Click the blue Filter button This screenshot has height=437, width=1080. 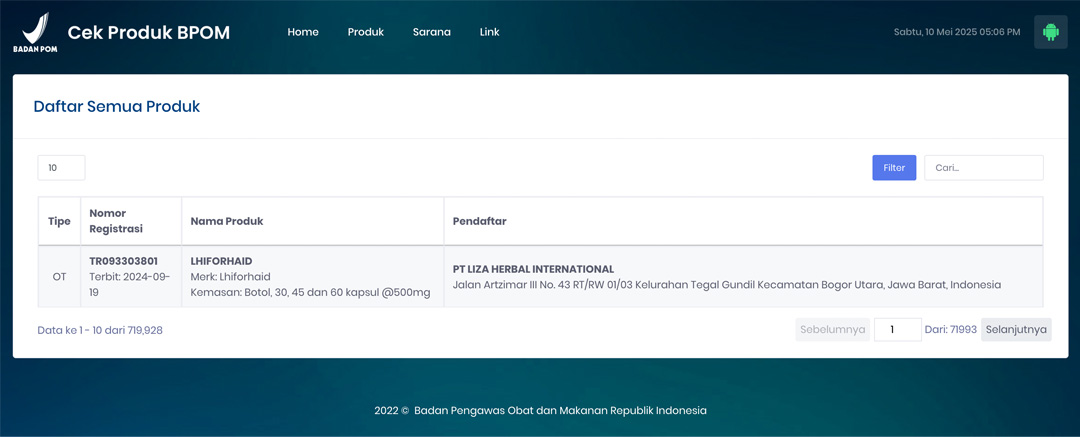click(894, 167)
